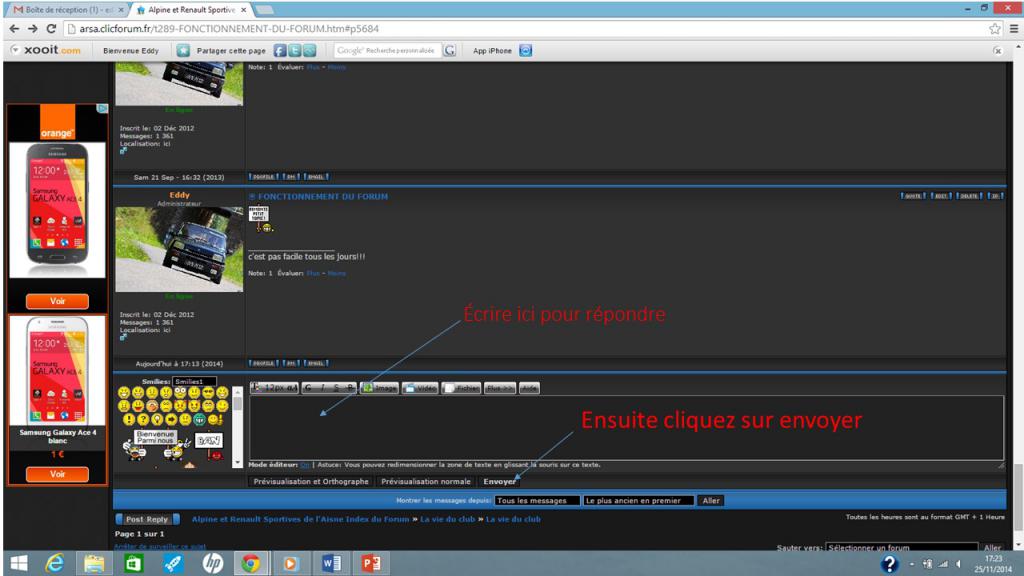1024x576 pixels.
Task: Reload the forum page
Action: [x=51, y=29]
